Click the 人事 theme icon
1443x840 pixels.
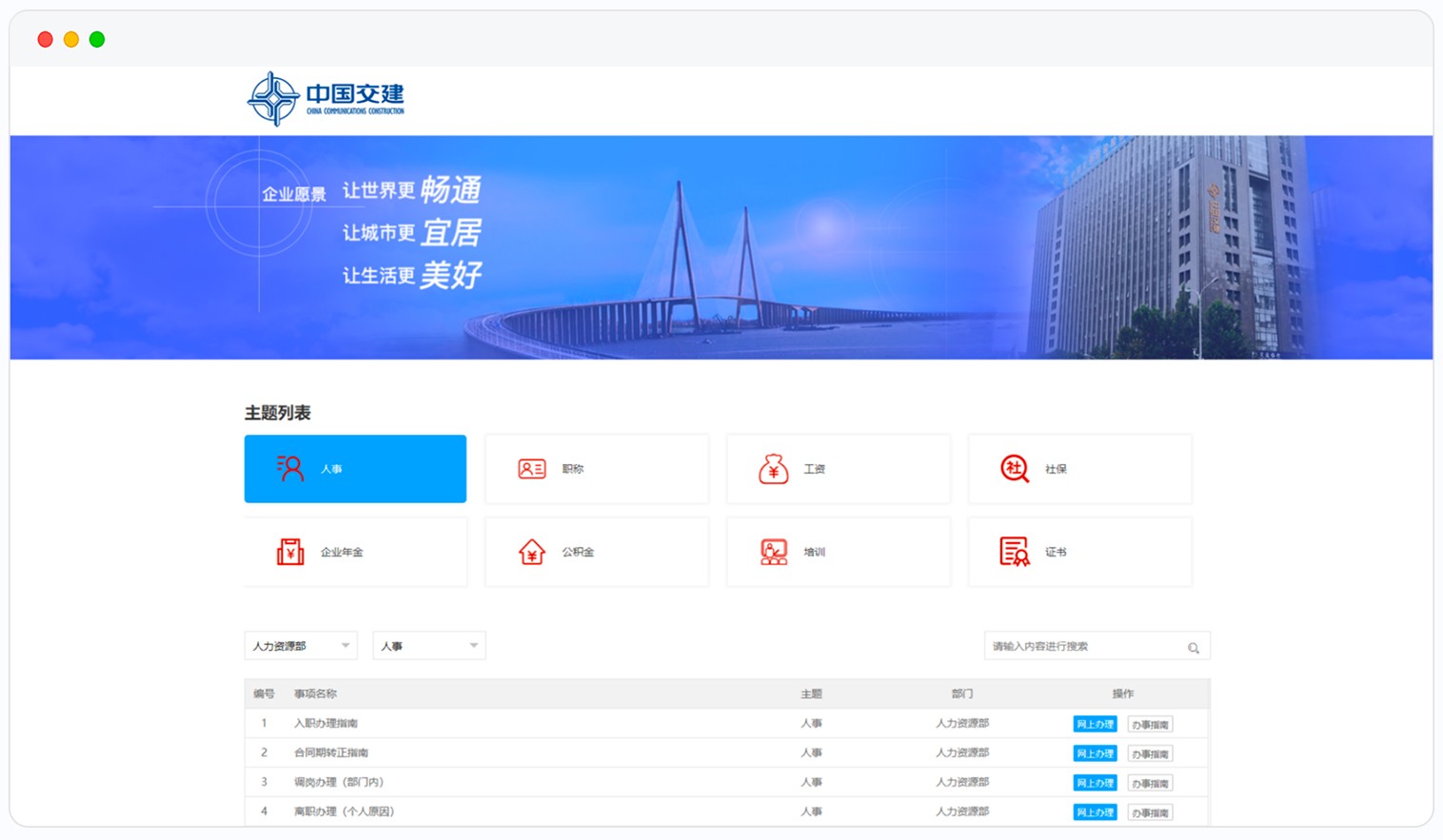point(289,468)
